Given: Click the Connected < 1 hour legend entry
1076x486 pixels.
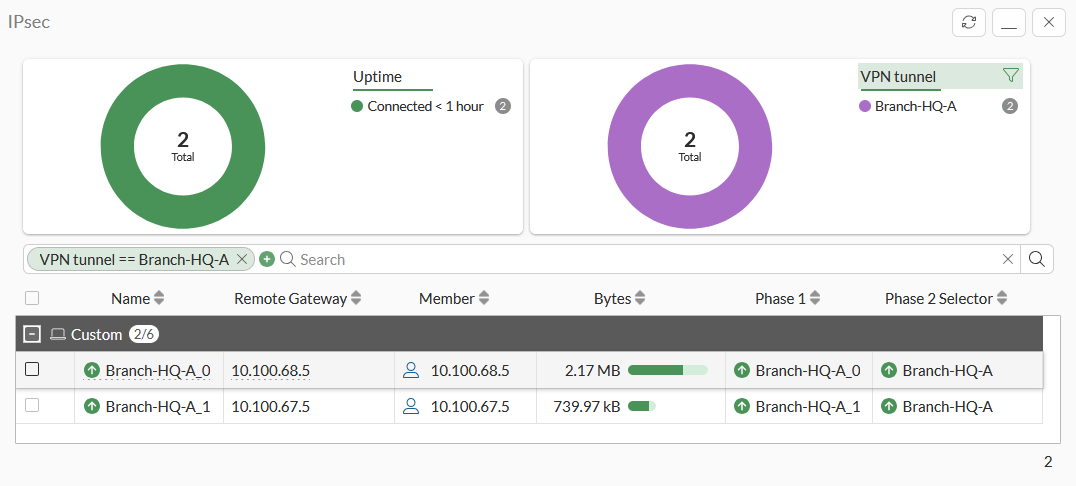Looking at the screenshot, I should pos(425,106).
